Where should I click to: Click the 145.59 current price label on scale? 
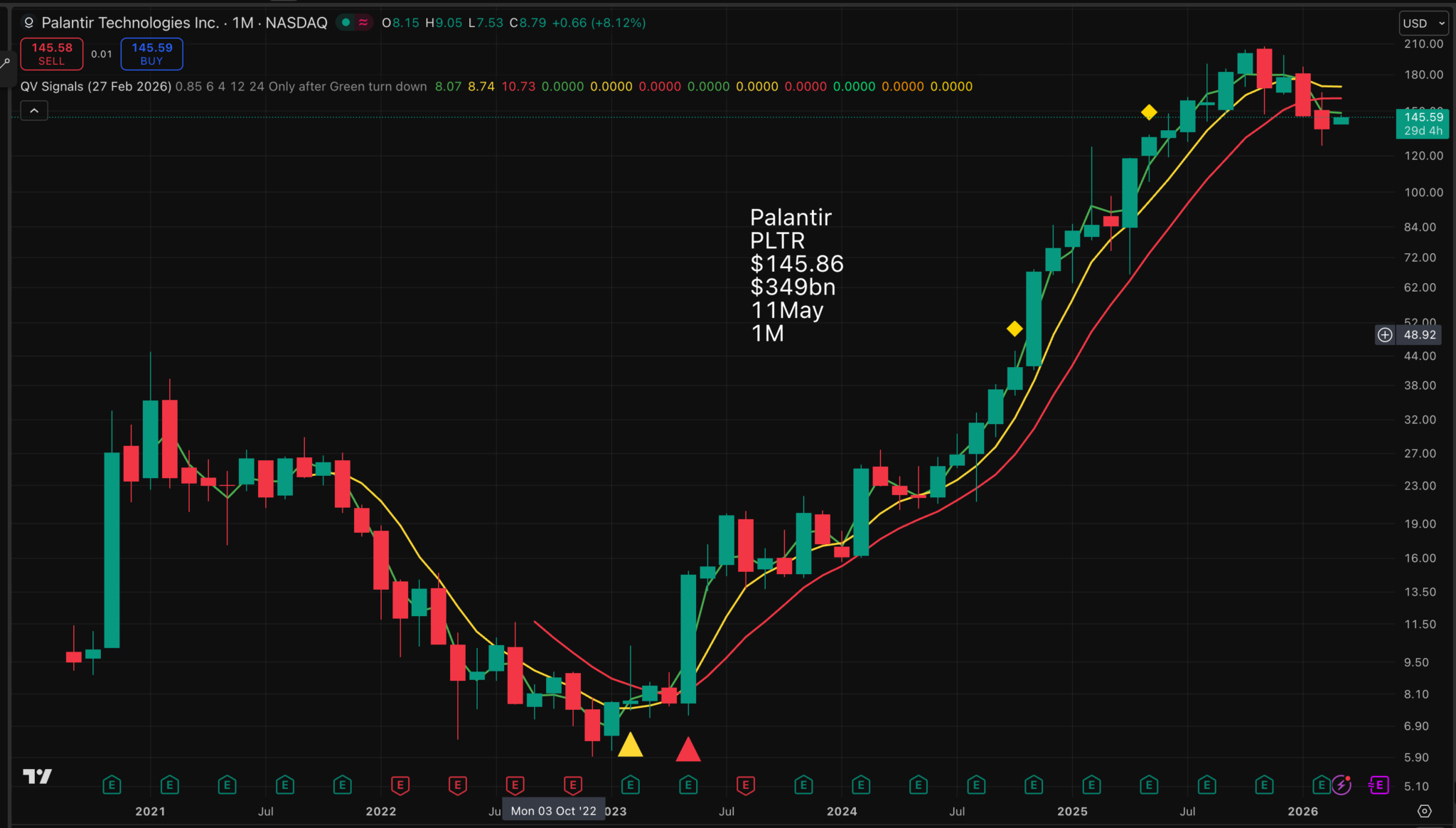pyautogui.click(x=1423, y=117)
